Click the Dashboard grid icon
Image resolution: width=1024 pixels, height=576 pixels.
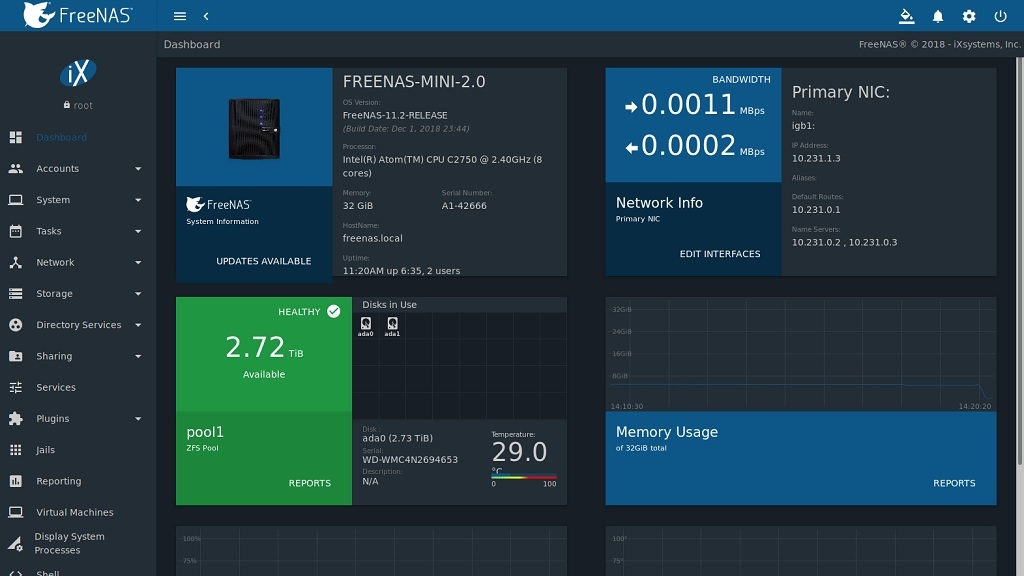point(16,137)
